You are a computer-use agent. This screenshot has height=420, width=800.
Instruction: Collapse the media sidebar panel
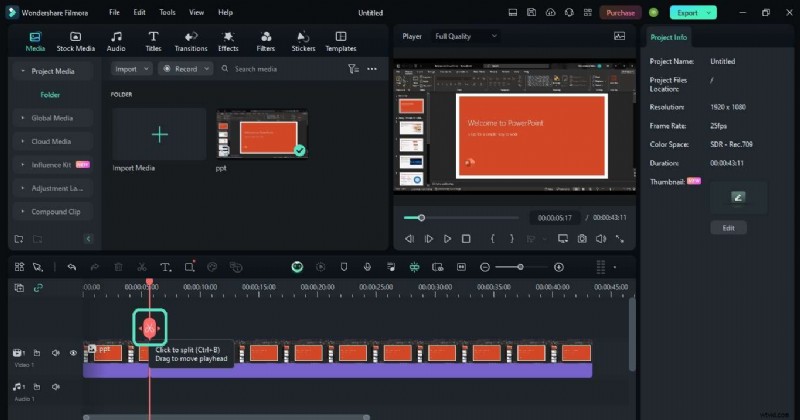(x=88, y=239)
